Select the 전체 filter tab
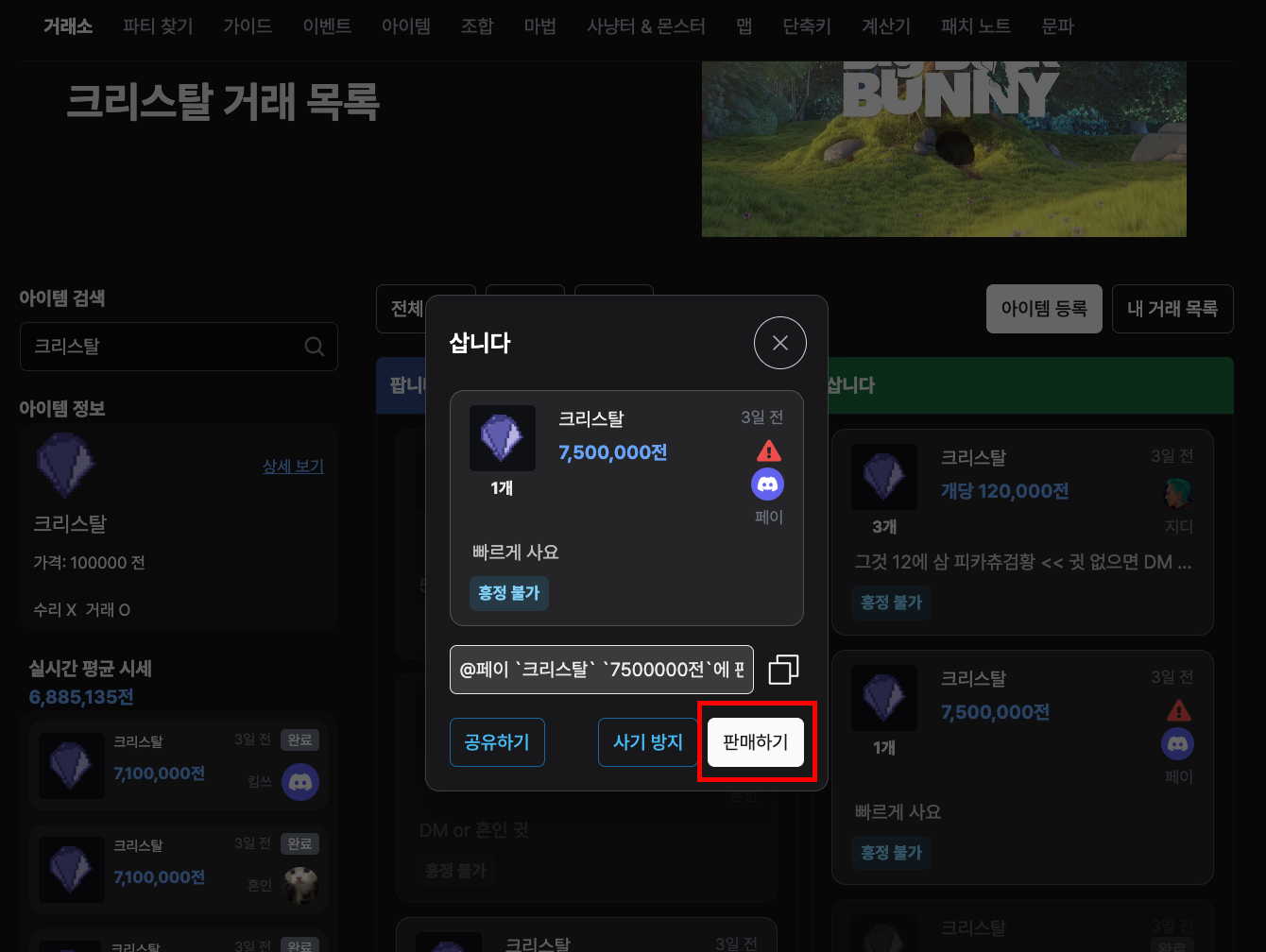The image size is (1266, 952). [407, 309]
